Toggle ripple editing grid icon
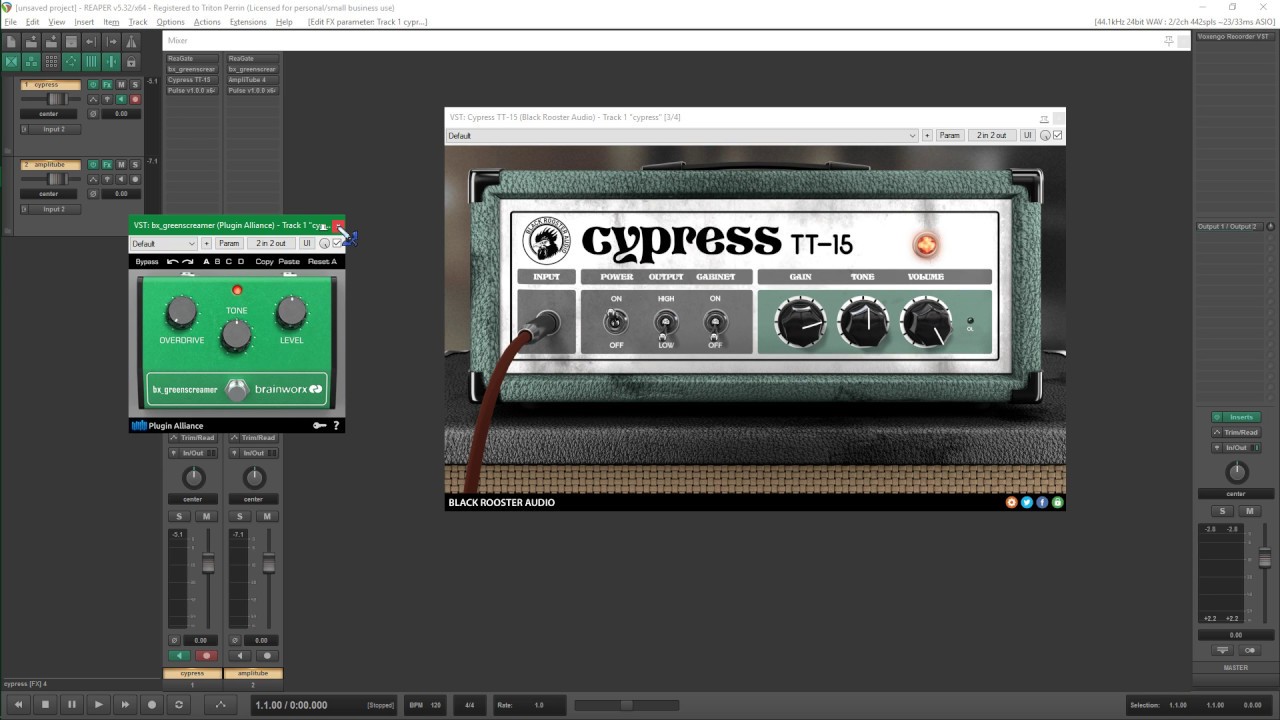The height and width of the screenshot is (720, 1280). pos(51,62)
